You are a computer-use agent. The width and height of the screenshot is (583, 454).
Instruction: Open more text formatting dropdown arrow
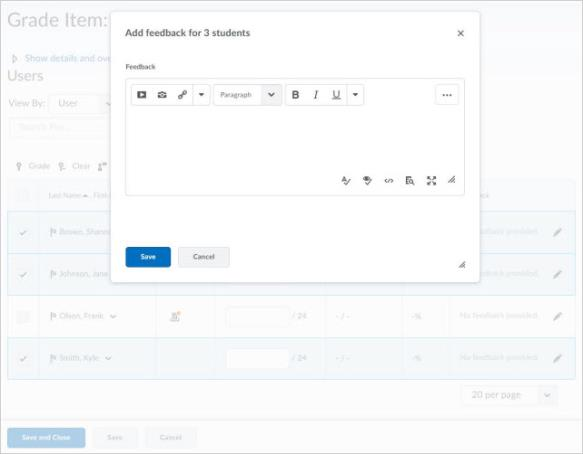coord(355,95)
